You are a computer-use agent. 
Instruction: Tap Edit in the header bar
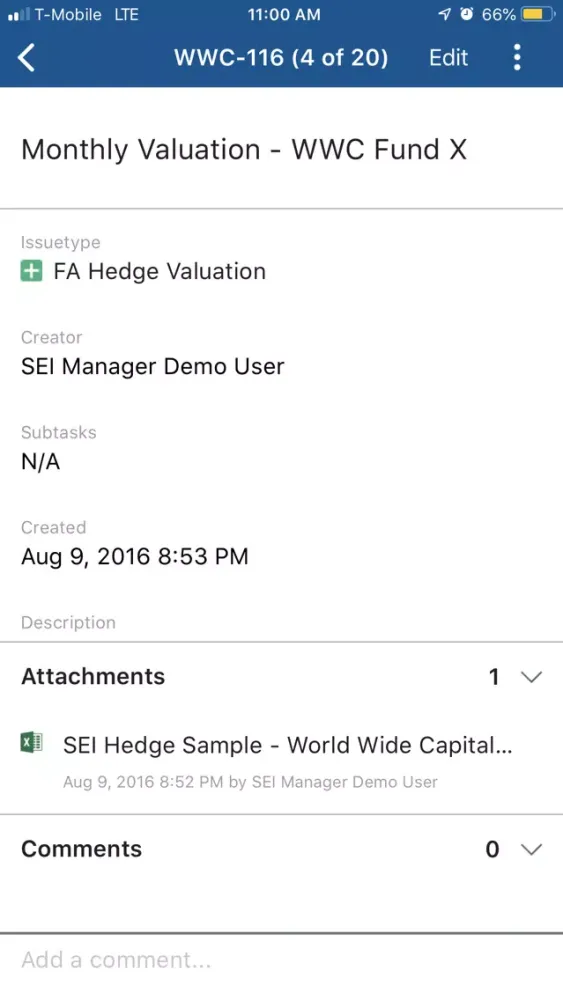point(448,57)
